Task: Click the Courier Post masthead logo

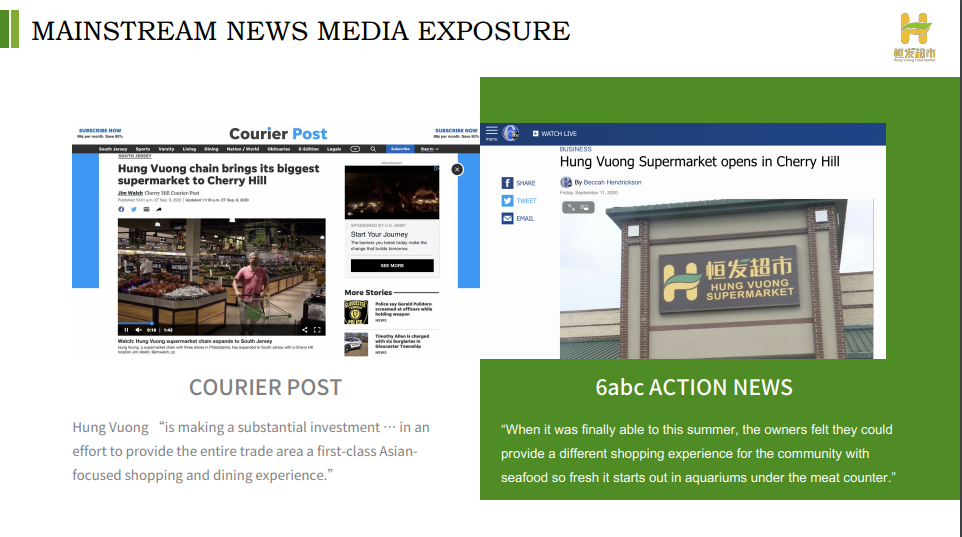Action: (278, 134)
